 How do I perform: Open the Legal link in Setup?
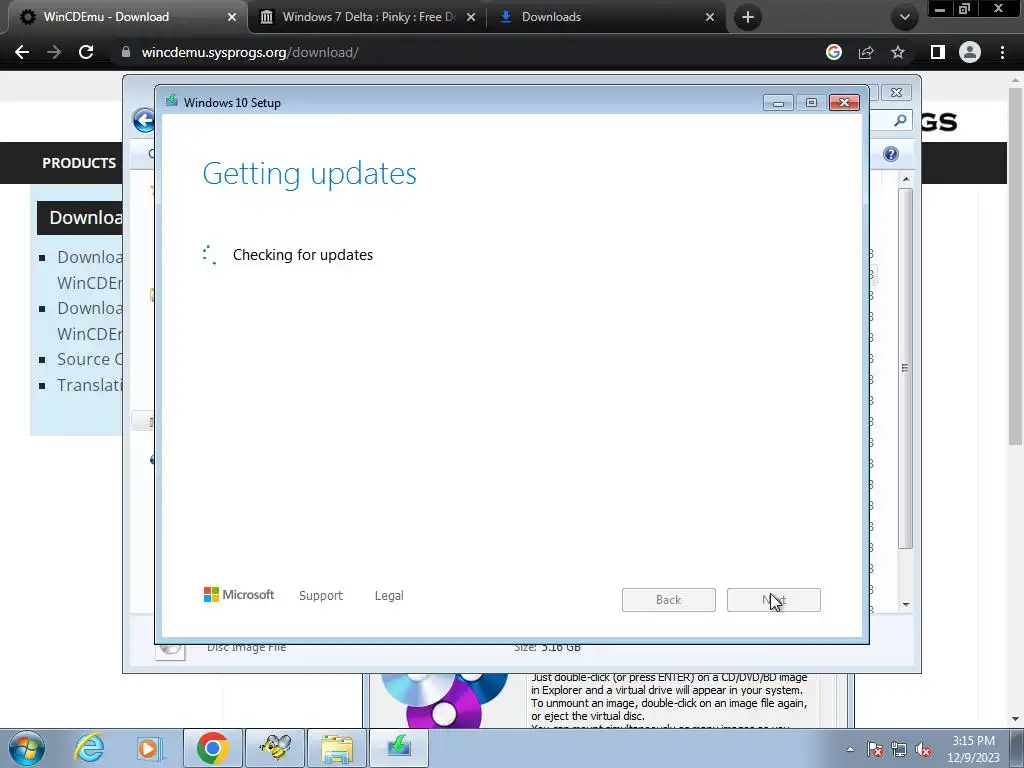click(389, 596)
